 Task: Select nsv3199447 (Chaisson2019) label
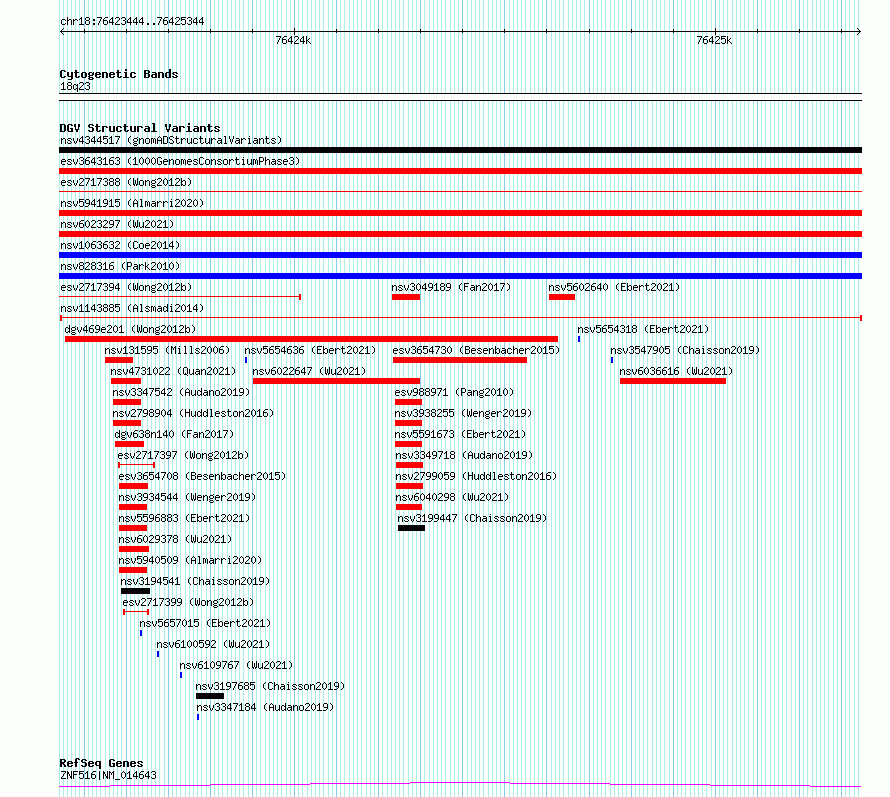click(472, 518)
